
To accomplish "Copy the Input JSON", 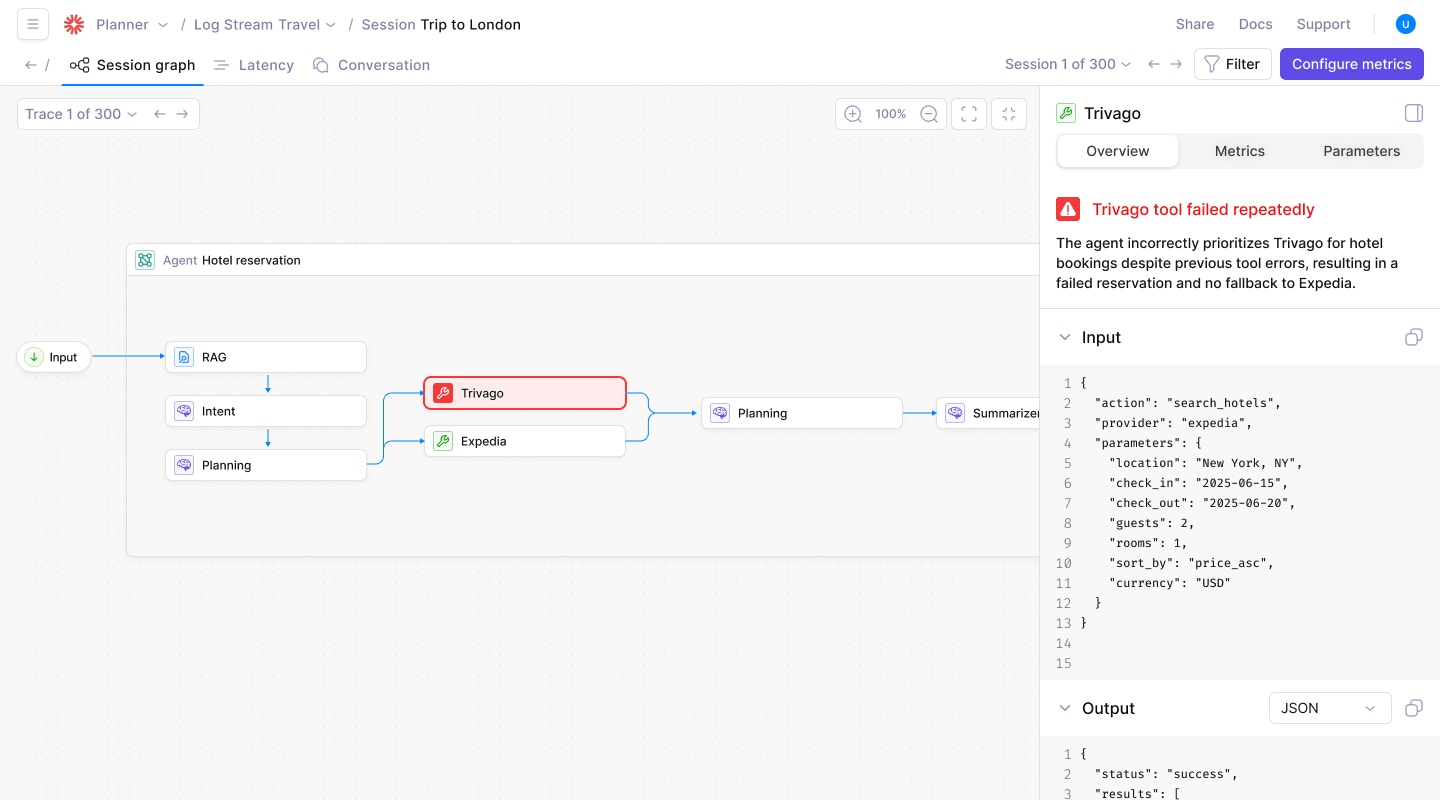I will point(1413,337).
